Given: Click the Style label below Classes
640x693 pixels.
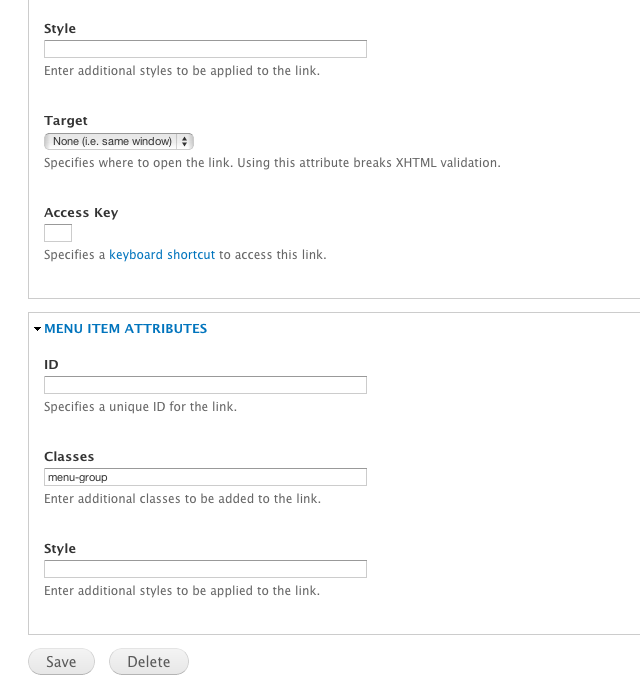Looking at the screenshot, I should pyautogui.click(x=60, y=548).
